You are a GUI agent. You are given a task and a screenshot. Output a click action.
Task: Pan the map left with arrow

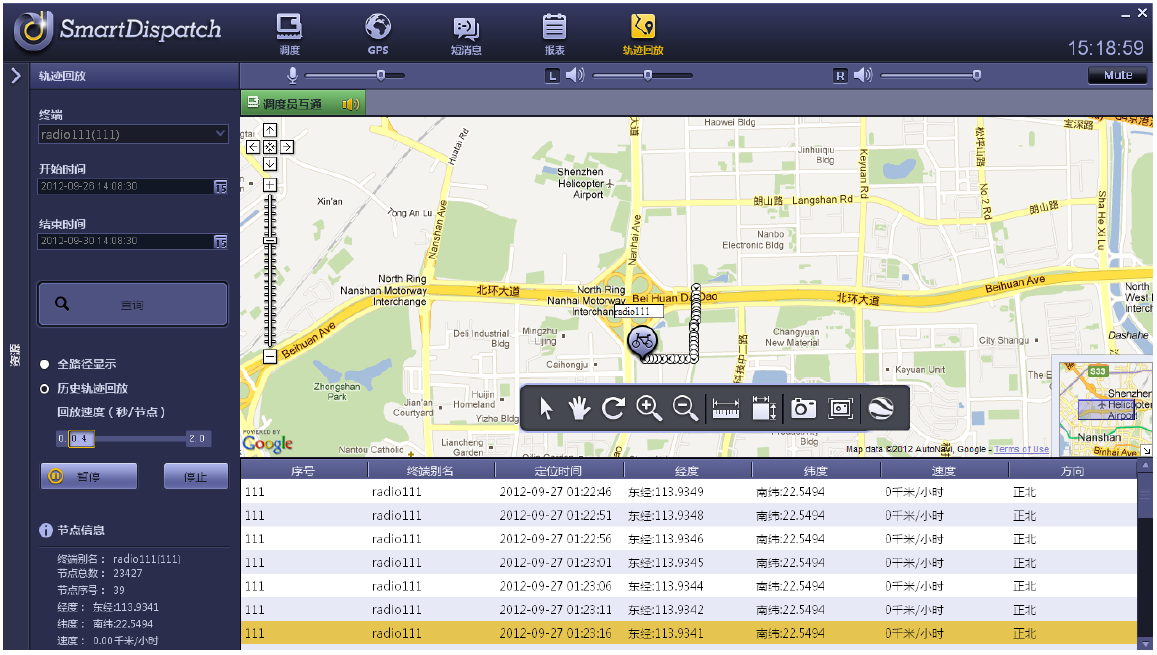pyautogui.click(x=253, y=147)
